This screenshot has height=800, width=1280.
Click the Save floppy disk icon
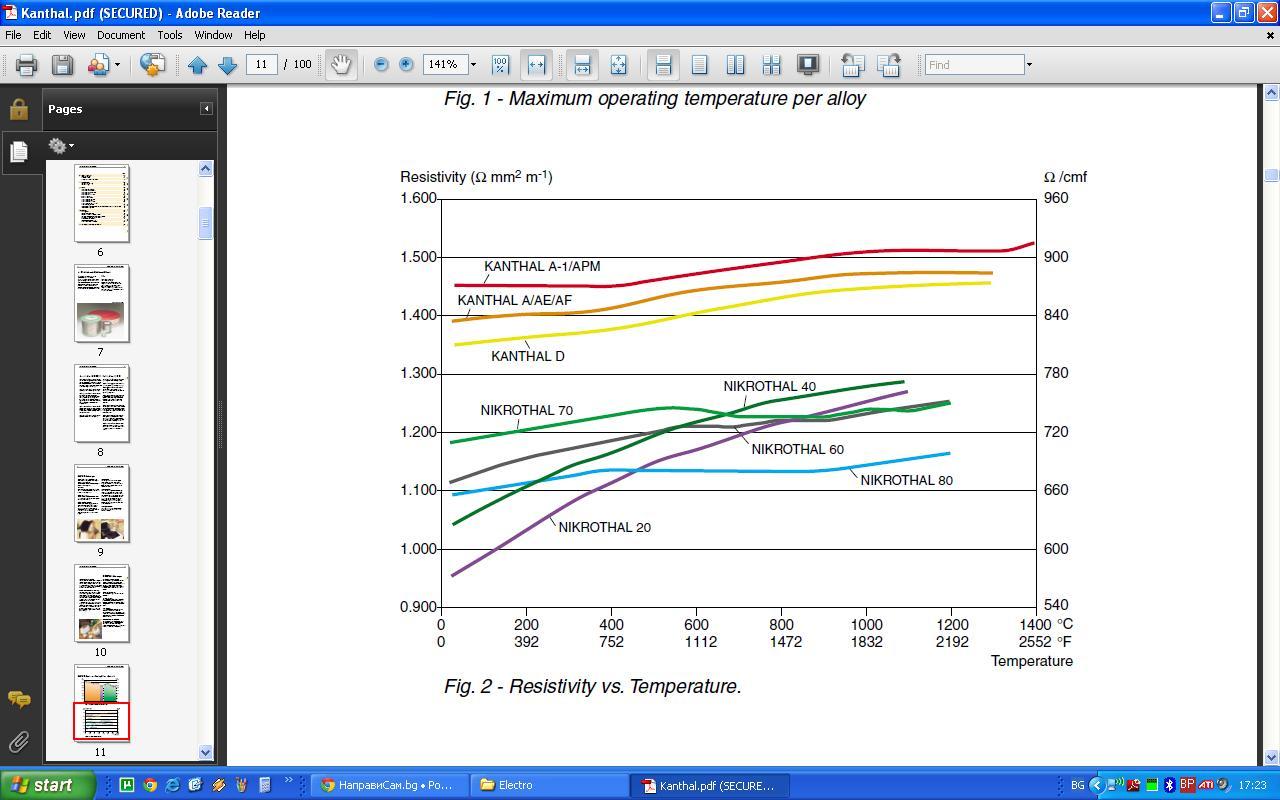point(62,65)
